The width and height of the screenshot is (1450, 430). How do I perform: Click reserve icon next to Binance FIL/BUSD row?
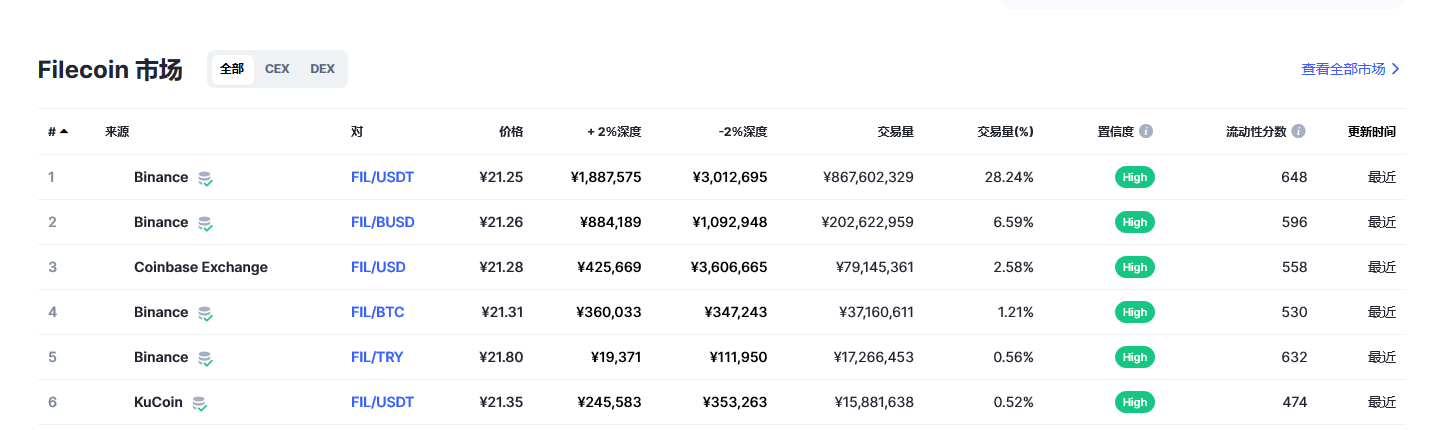tap(205, 223)
